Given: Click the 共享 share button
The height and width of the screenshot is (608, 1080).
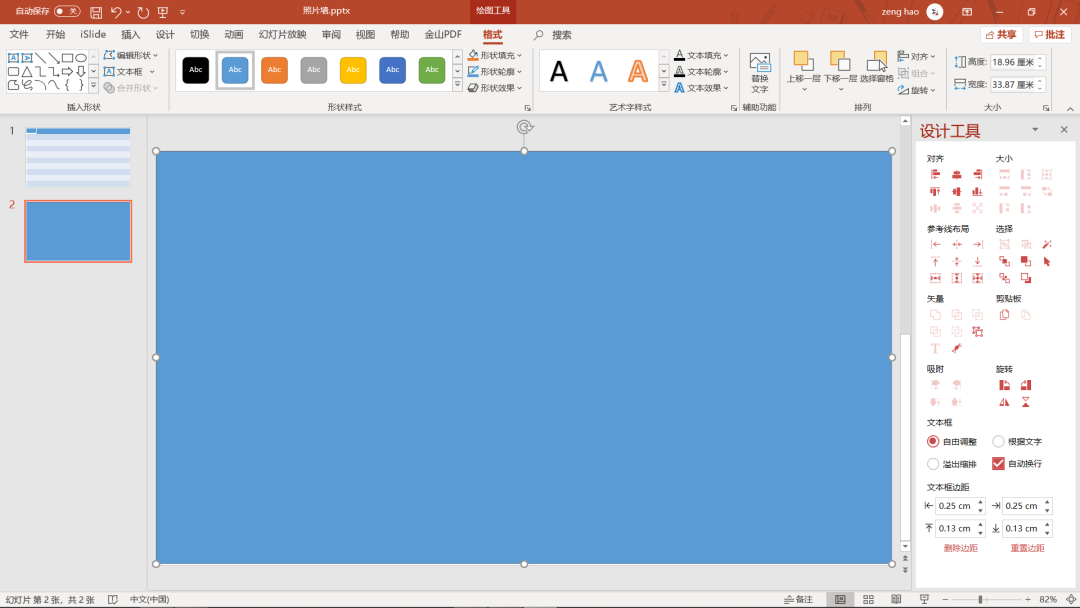Looking at the screenshot, I should 1001,34.
